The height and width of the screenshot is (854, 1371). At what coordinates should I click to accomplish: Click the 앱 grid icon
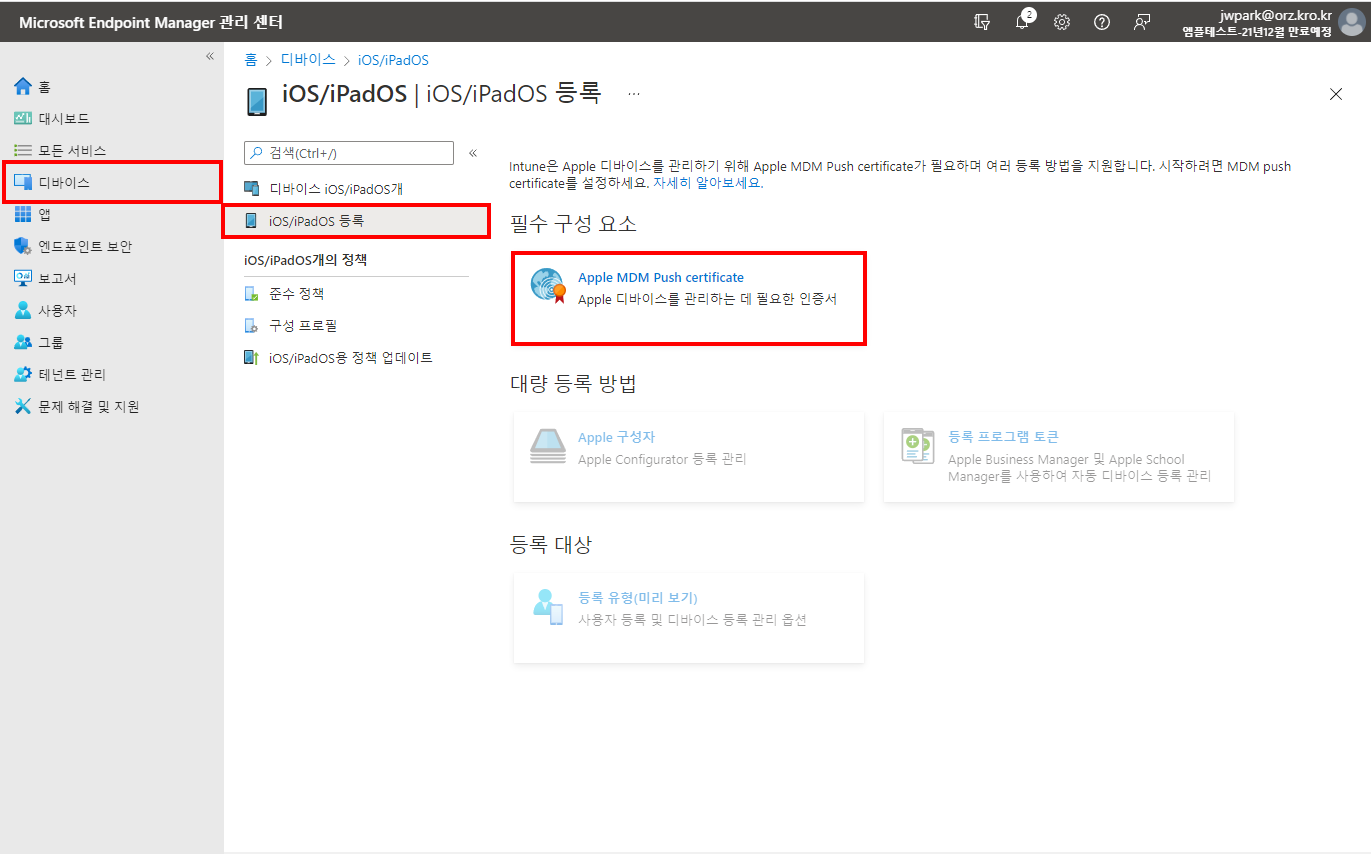23,214
